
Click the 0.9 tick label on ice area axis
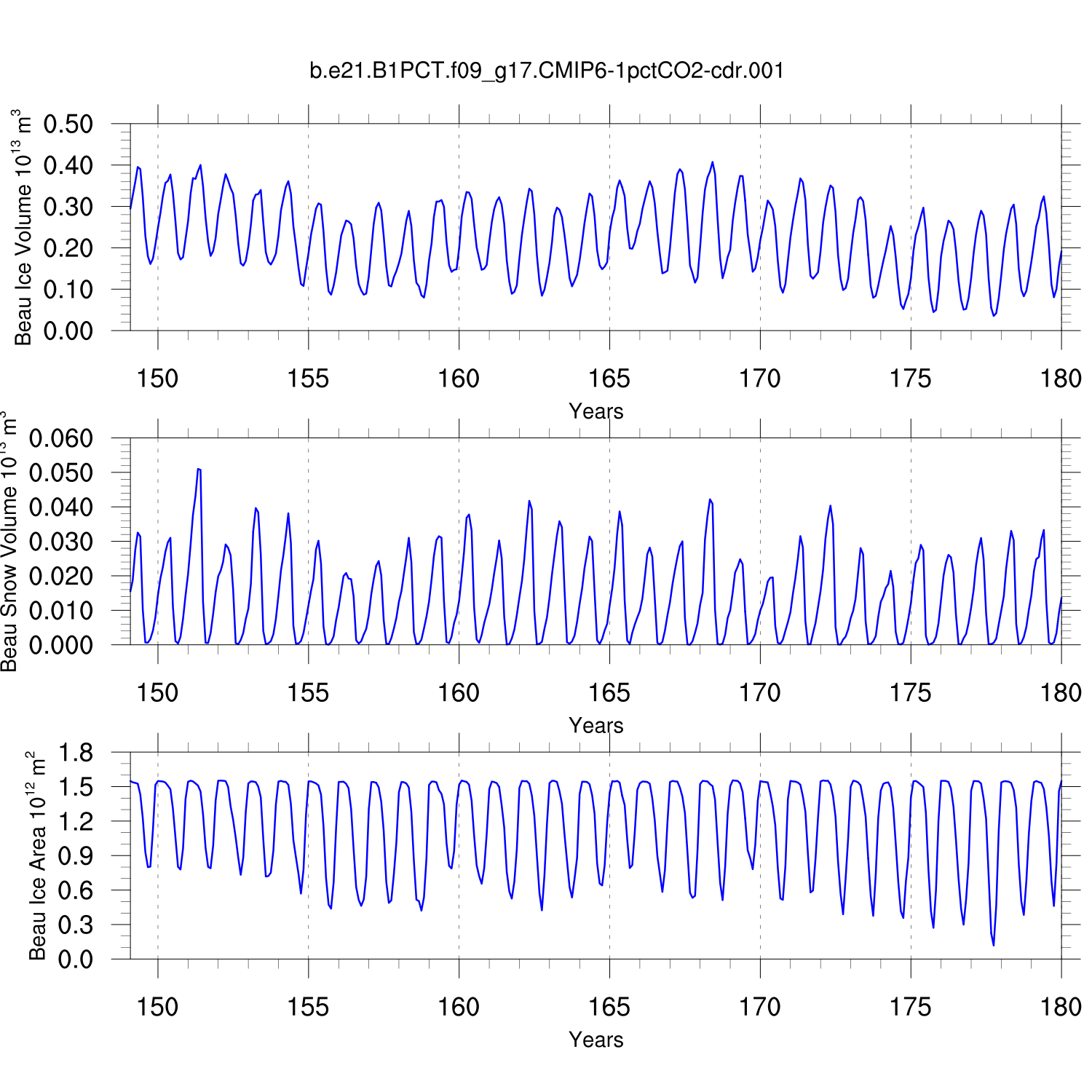[x=76, y=857]
